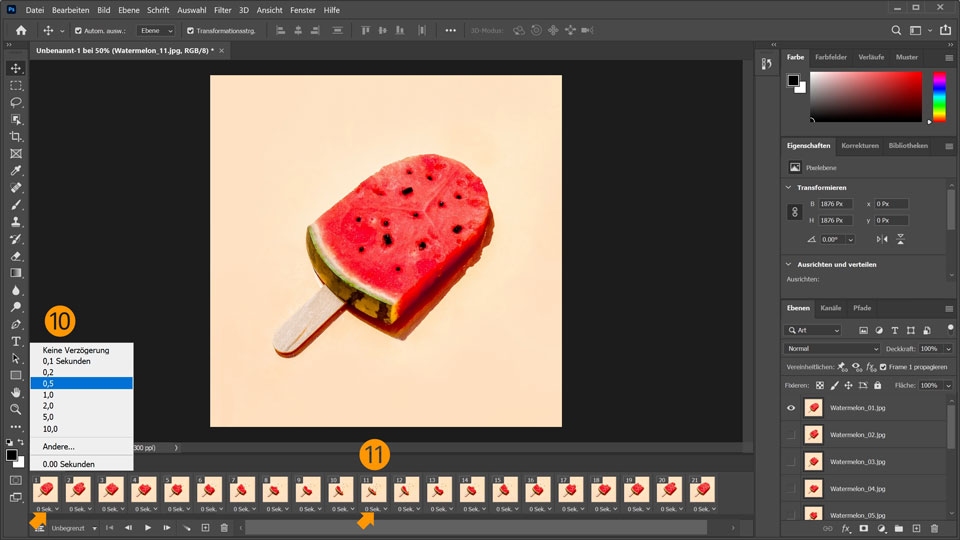Duplicate selected frame in timeline
Image resolution: width=960 pixels, height=540 pixels.
click(x=206, y=528)
